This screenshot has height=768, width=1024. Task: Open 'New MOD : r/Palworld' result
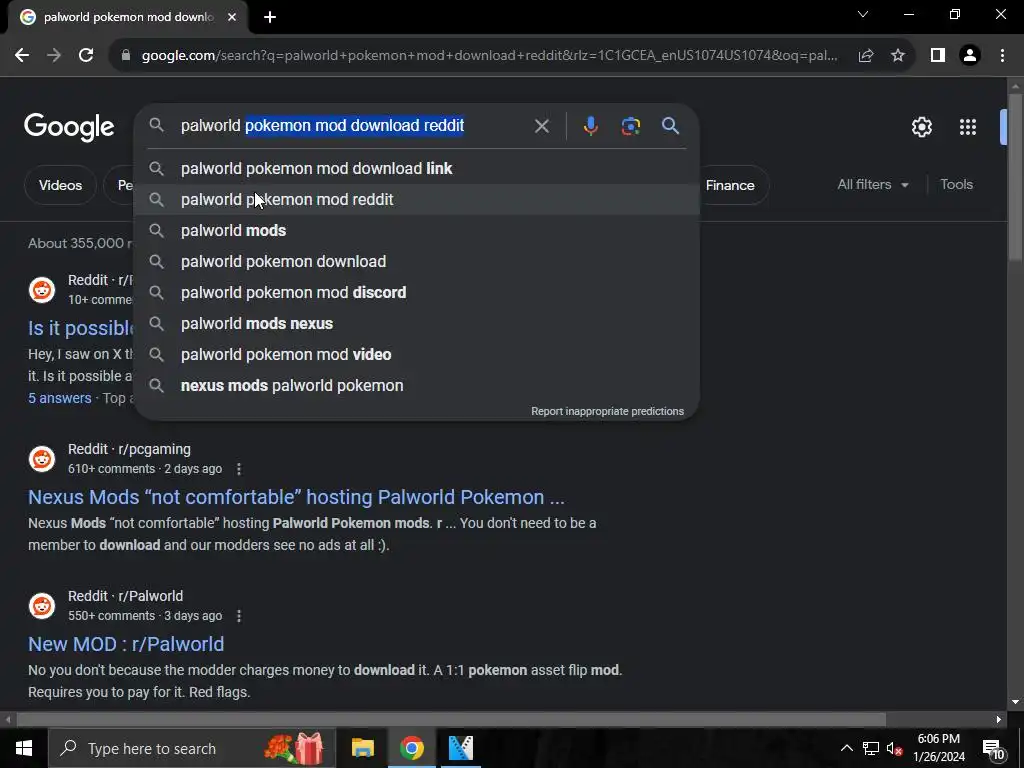coord(126,644)
